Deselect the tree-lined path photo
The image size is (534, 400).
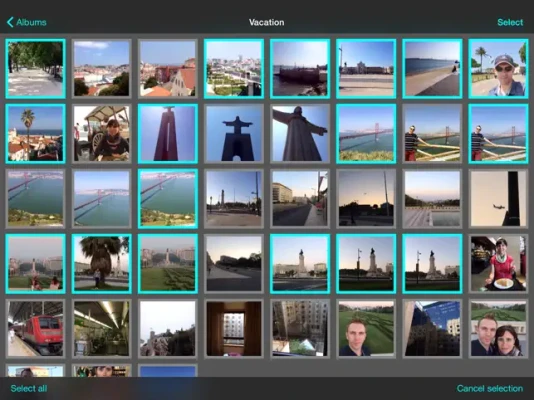[35, 69]
